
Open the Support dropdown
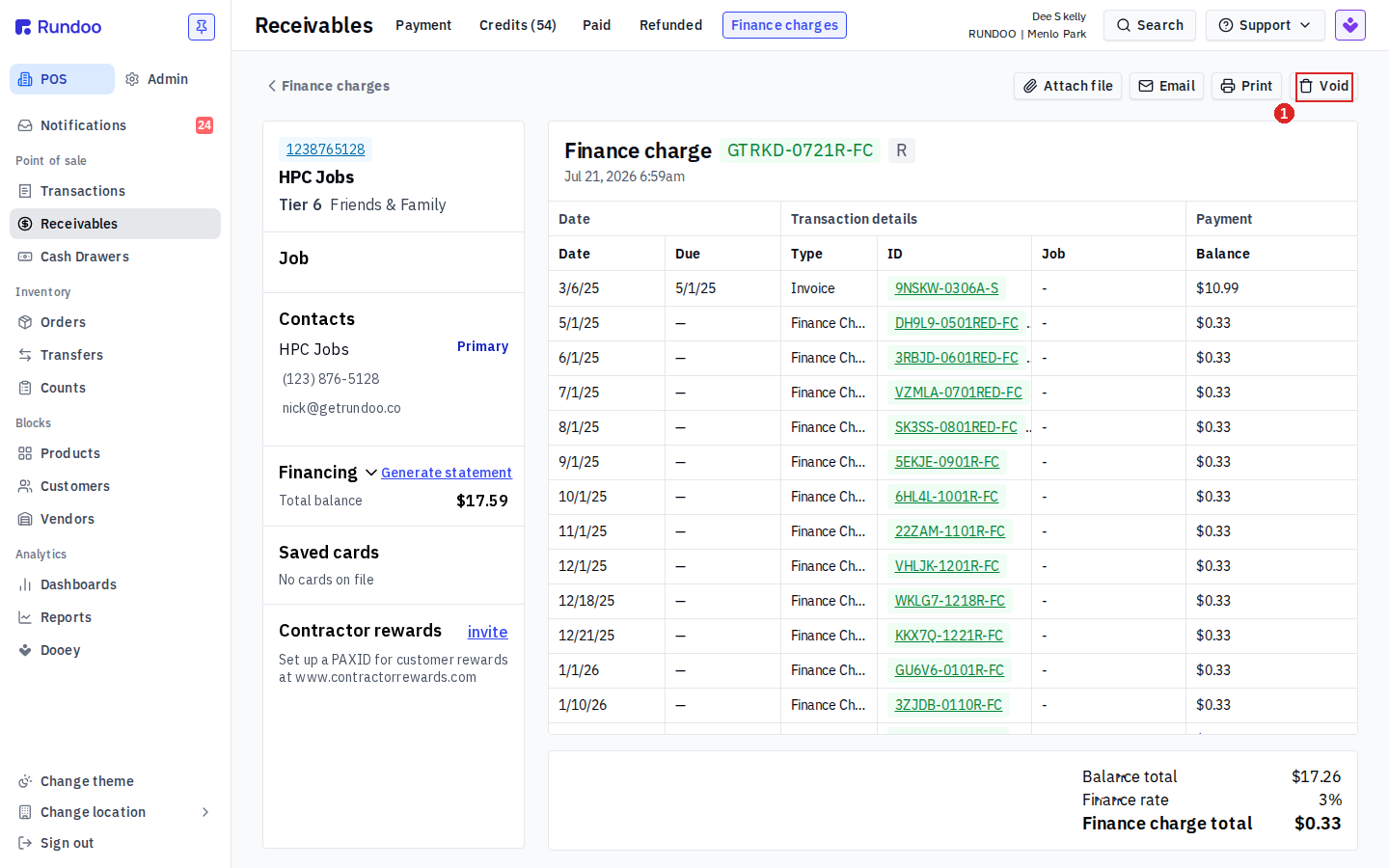tap(1266, 25)
